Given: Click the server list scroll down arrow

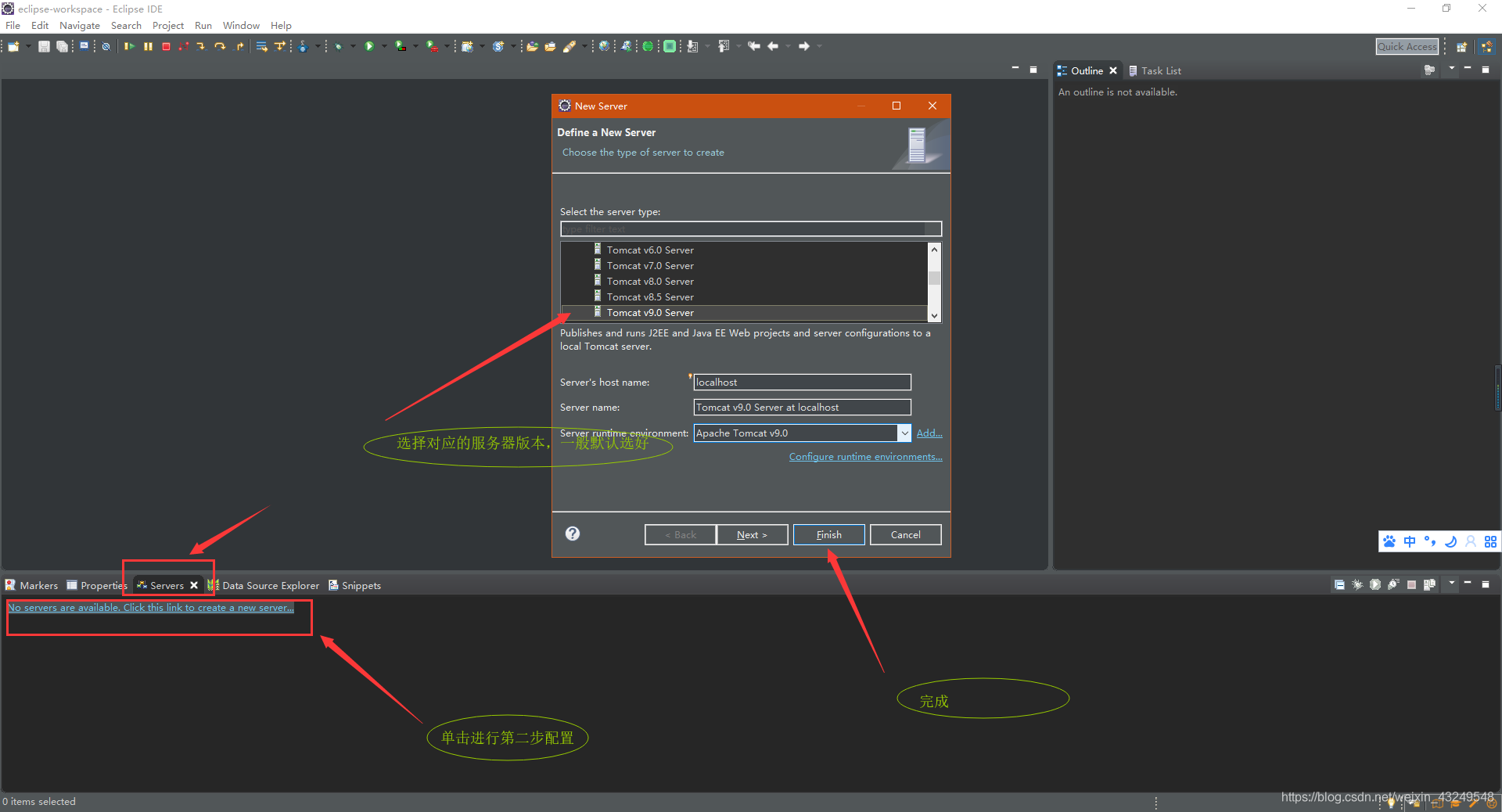Looking at the screenshot, I should point(934,315).
